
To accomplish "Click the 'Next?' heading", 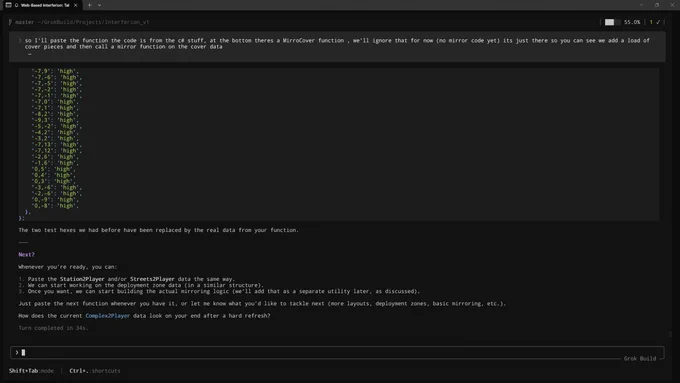I will 26,255.
